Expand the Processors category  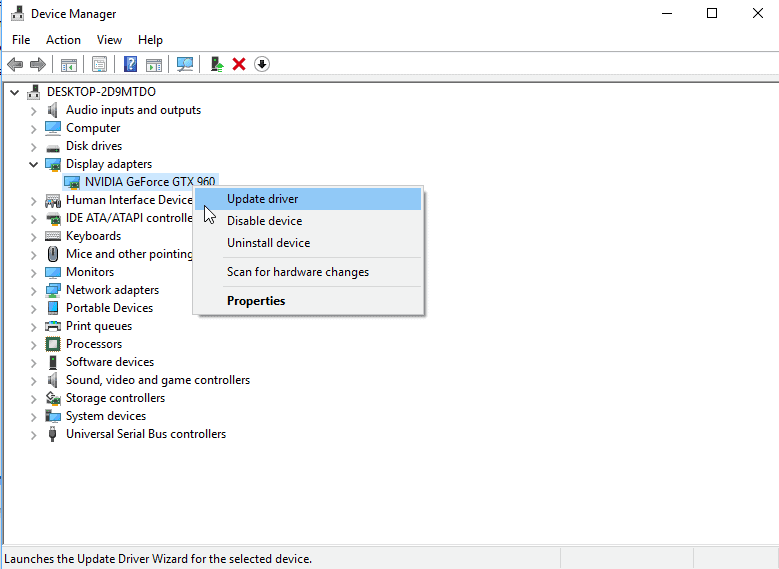(33, 345)
